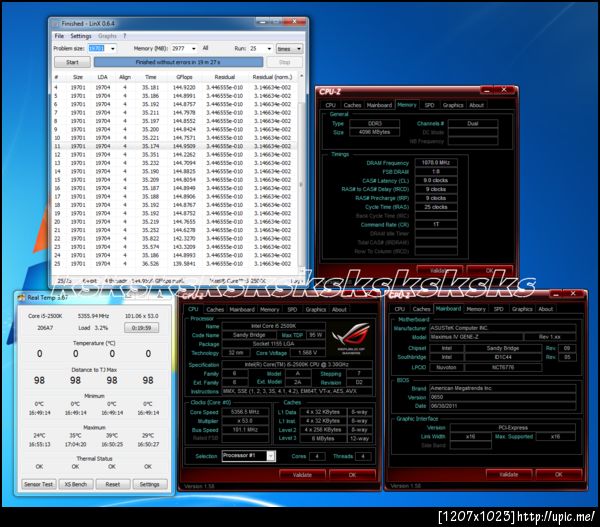Expand the Memory (MiB) dropdown in LinX
The image size is (600, 527).
[194, 49]
